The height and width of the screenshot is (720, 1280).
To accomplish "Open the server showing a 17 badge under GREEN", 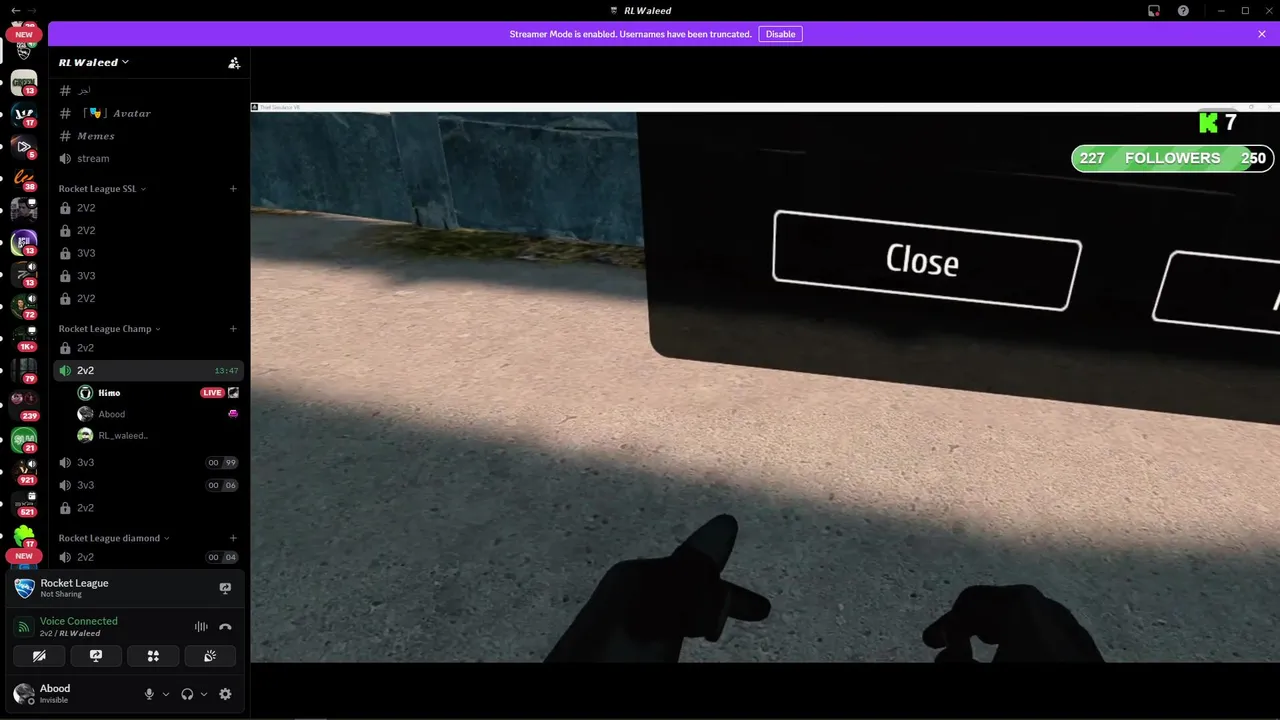I will 24,113.
